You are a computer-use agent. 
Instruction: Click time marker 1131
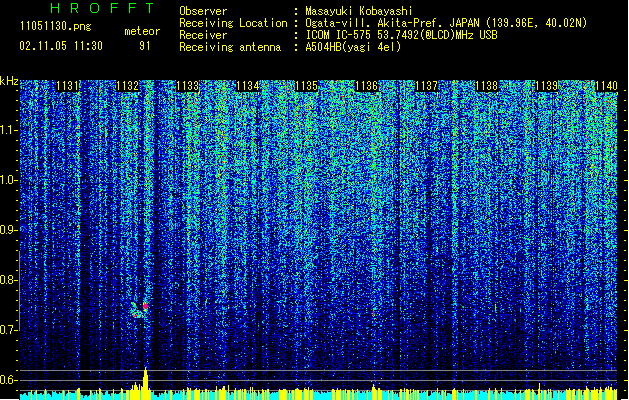[67, 86]
